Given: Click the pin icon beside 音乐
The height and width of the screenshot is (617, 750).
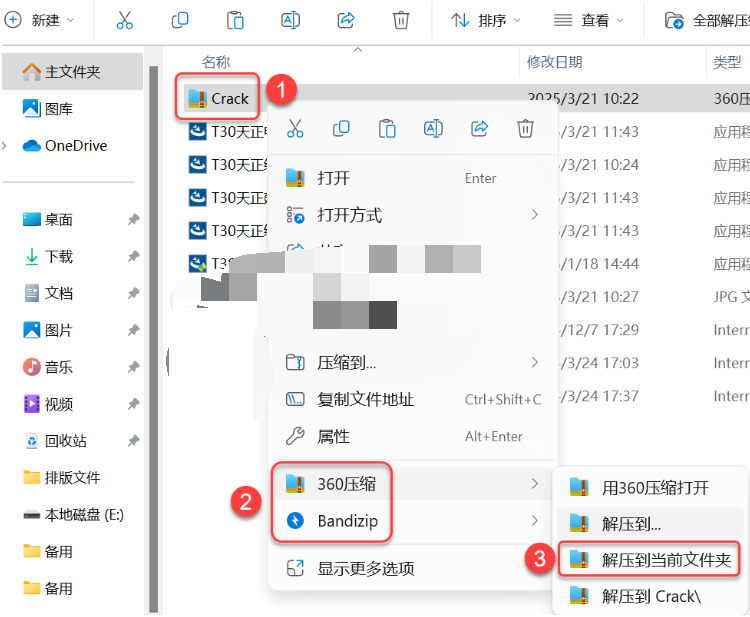Looking at the screenshot, I should tap(133, 367).
